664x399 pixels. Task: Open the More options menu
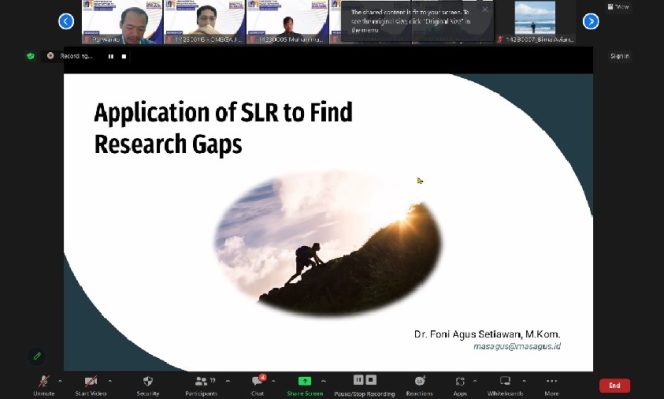point(551,381)
